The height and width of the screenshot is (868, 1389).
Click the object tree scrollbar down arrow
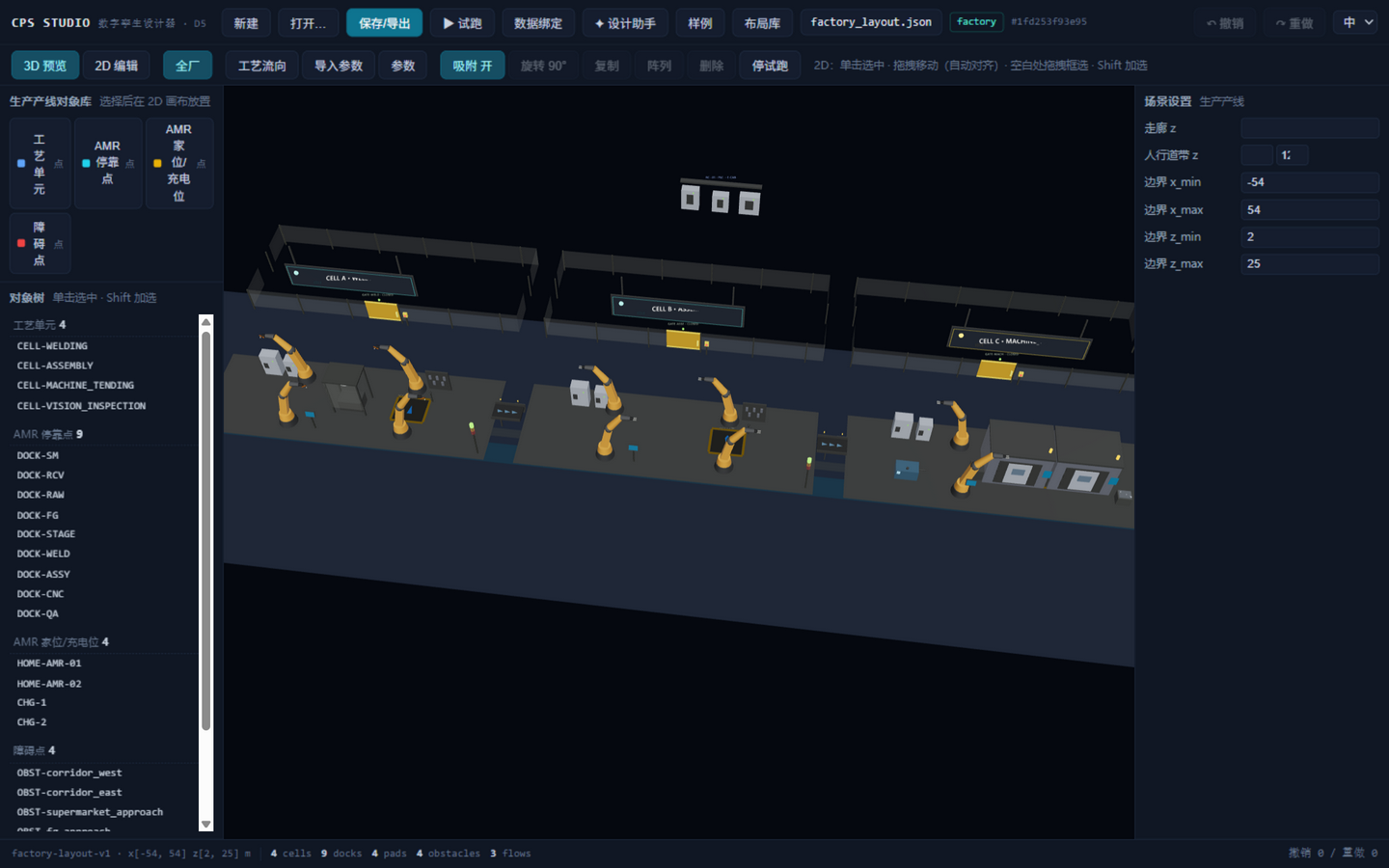point(205,825)
